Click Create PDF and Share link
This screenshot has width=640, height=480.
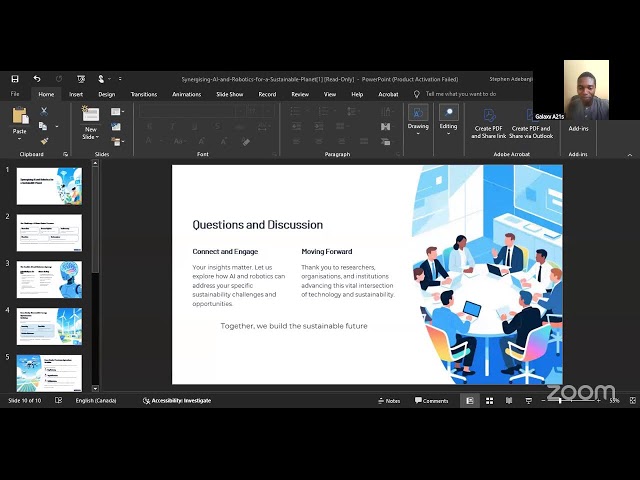click(489, 124)
